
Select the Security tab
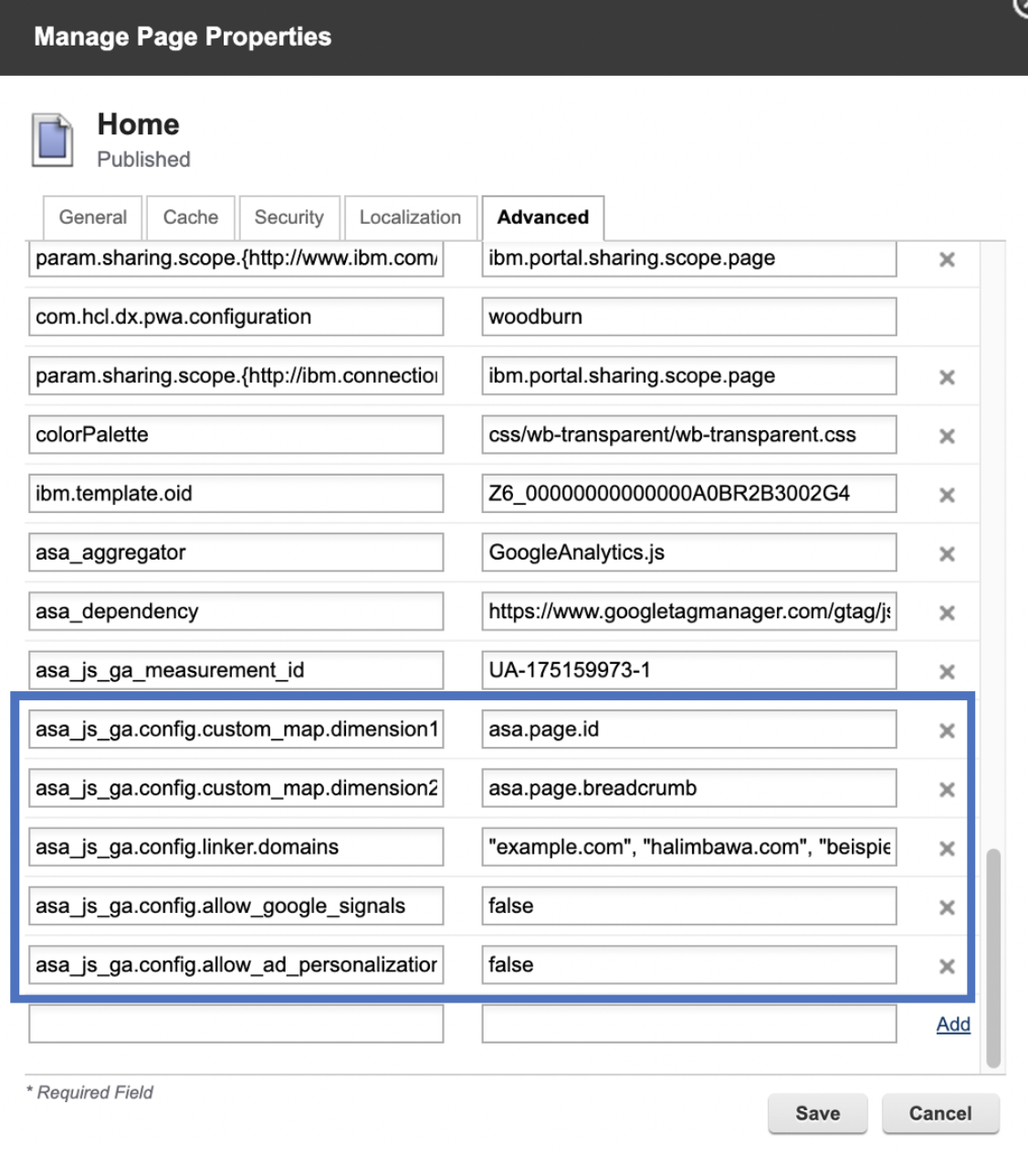click(289, 217)
